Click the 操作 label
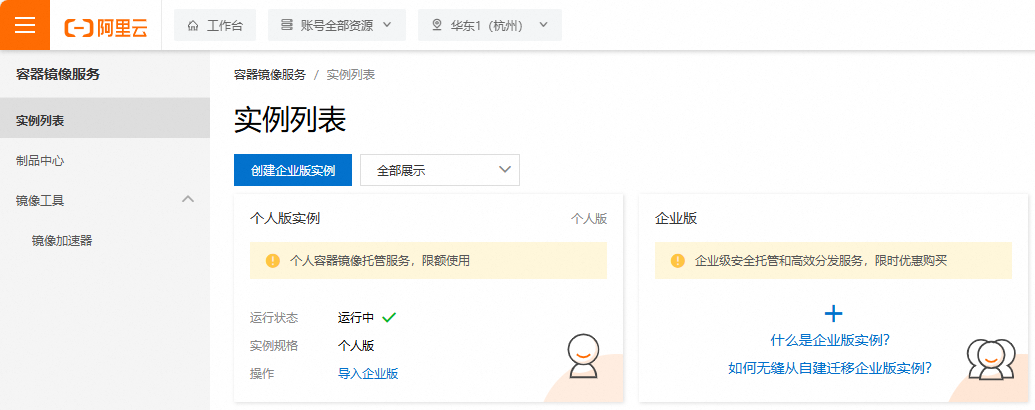This screenshot has width=1035, height=410. click(262, 374)
